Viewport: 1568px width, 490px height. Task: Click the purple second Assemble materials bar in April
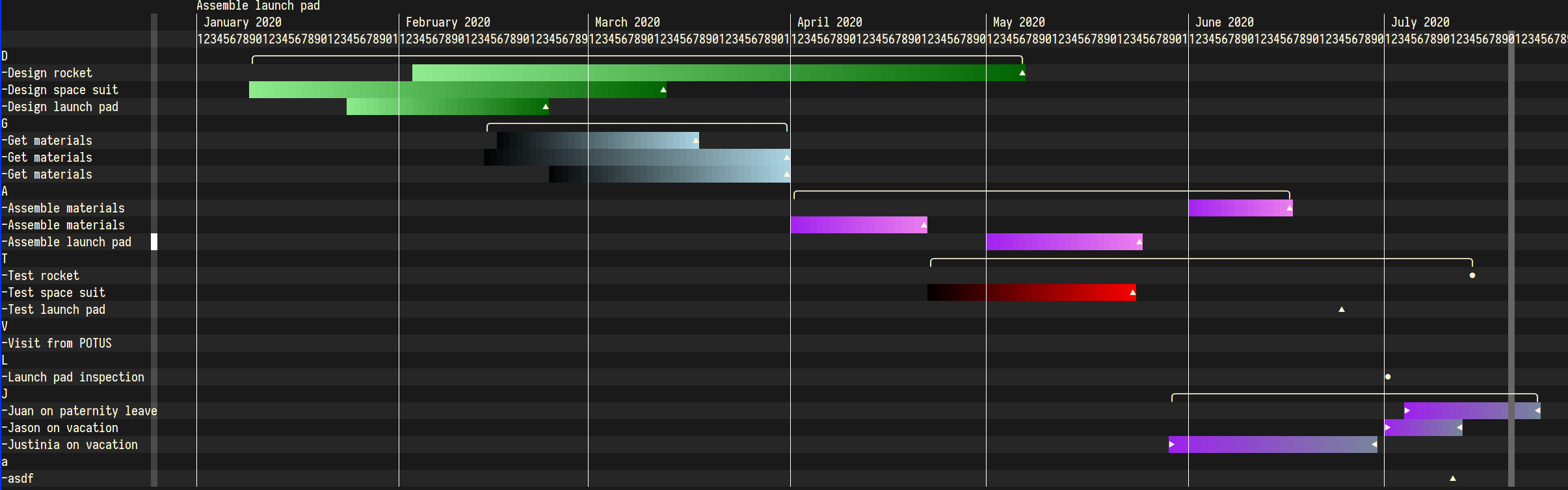(858, 225)
